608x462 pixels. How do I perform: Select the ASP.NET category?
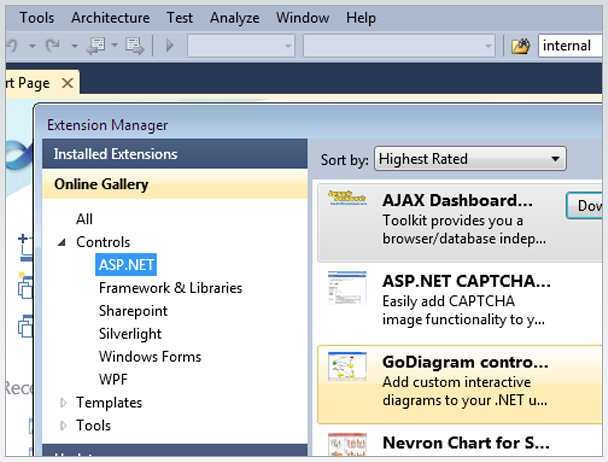(126, 265)
